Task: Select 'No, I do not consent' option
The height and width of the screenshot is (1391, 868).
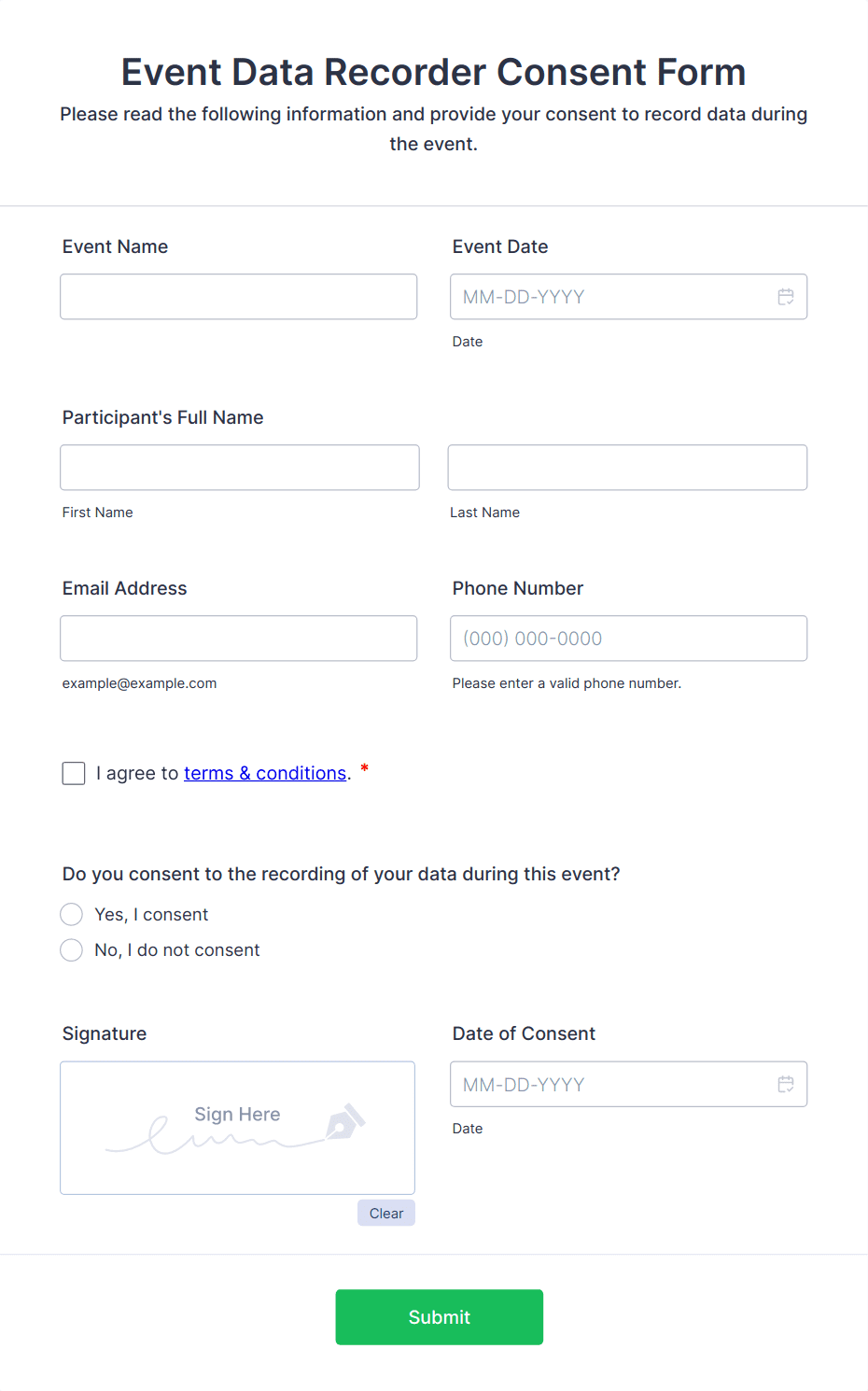Action: (71, 949)
